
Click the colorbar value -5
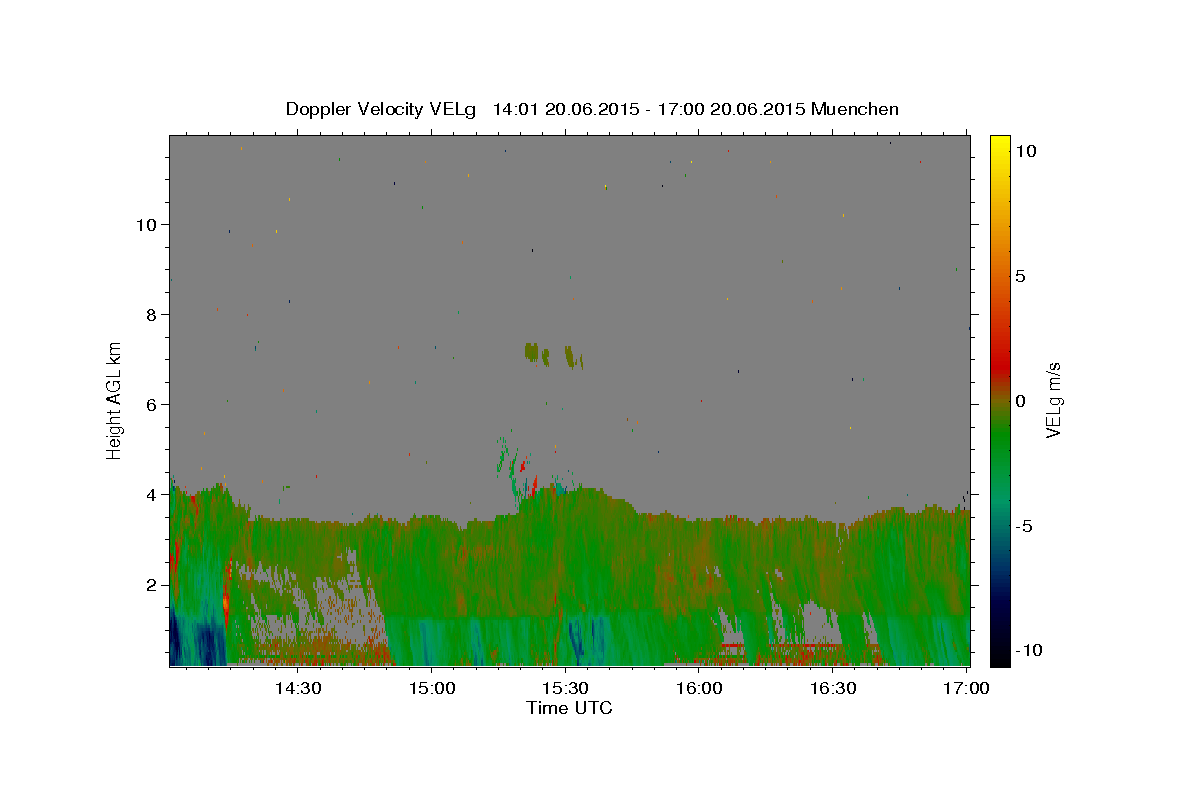tap(1023, 526)
